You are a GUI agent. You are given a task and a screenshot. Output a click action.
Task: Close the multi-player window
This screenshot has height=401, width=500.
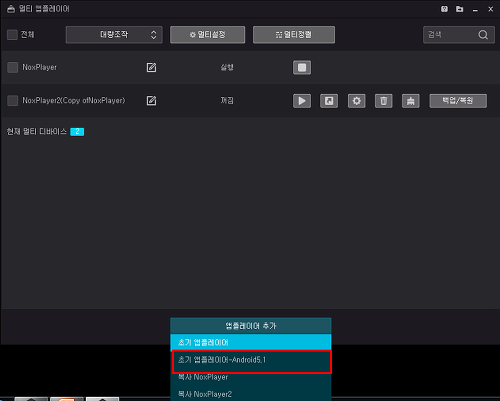pos(491,9)
